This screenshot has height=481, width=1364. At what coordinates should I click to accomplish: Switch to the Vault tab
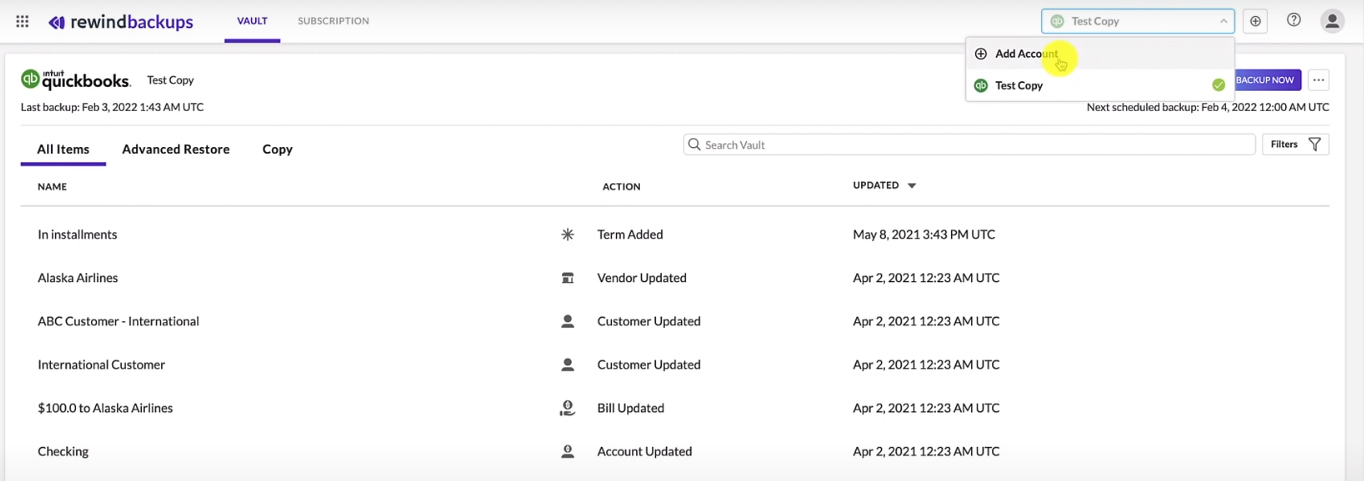pos(252,21)
